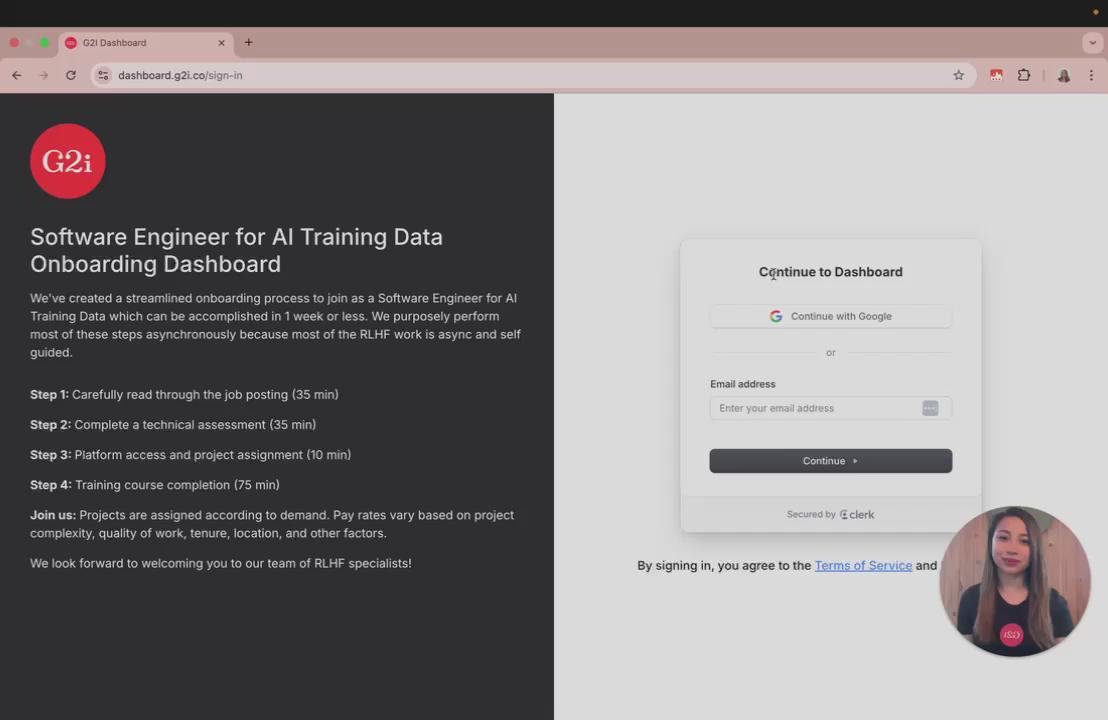Screen dimensions: 1108x720
Task: Bookmark this page with the star icon
Action: (x=958, y=75)
